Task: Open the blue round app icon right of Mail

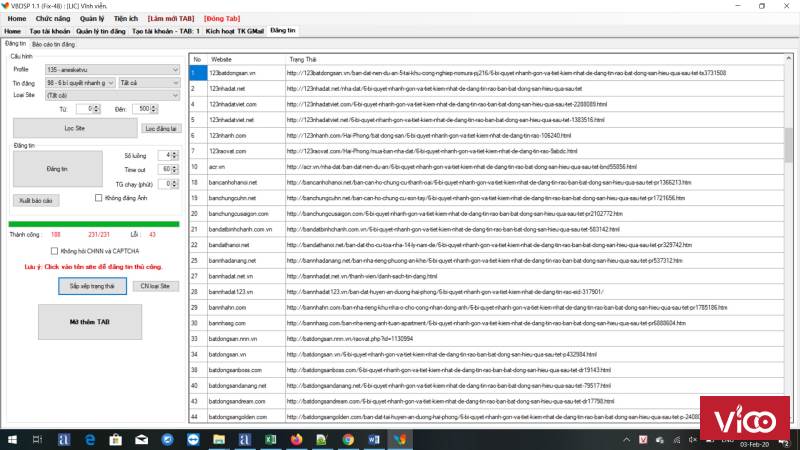Action: pos(167,439)
